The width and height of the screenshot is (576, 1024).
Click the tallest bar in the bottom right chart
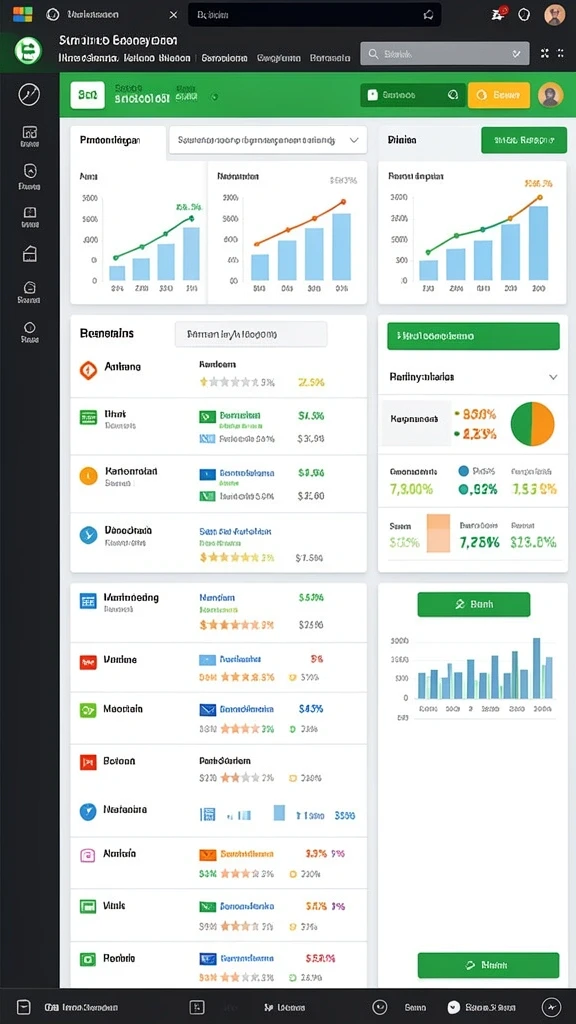tap(536, 668)
